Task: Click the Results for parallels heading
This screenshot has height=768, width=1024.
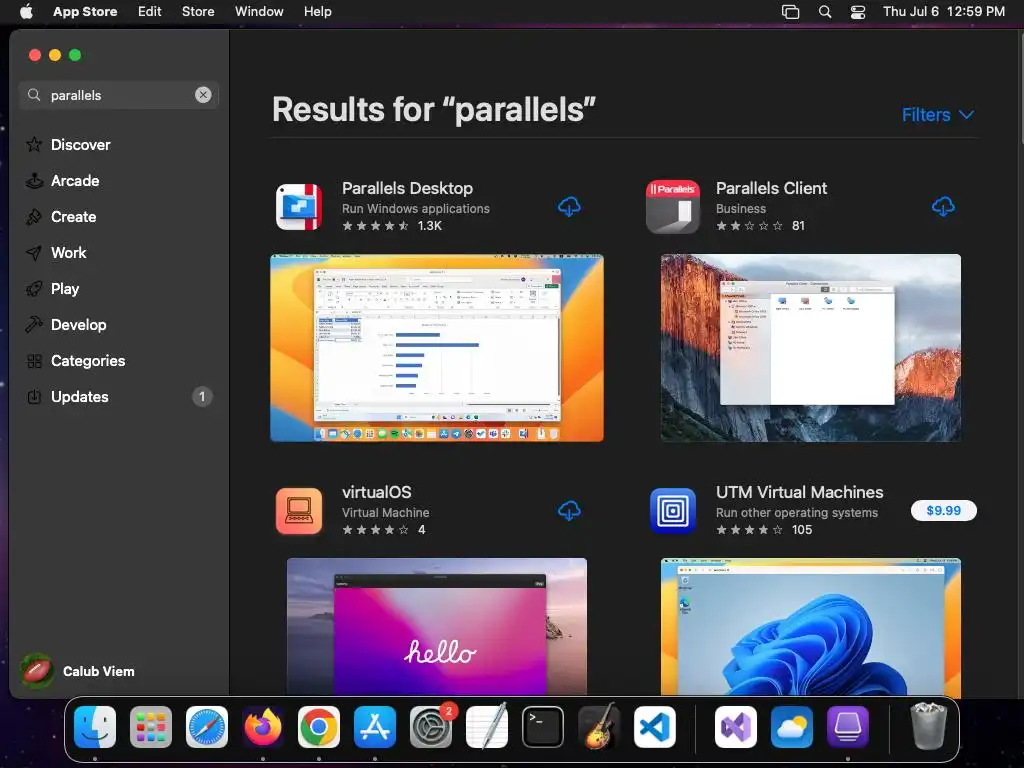Action: click(x=434, y=110)
